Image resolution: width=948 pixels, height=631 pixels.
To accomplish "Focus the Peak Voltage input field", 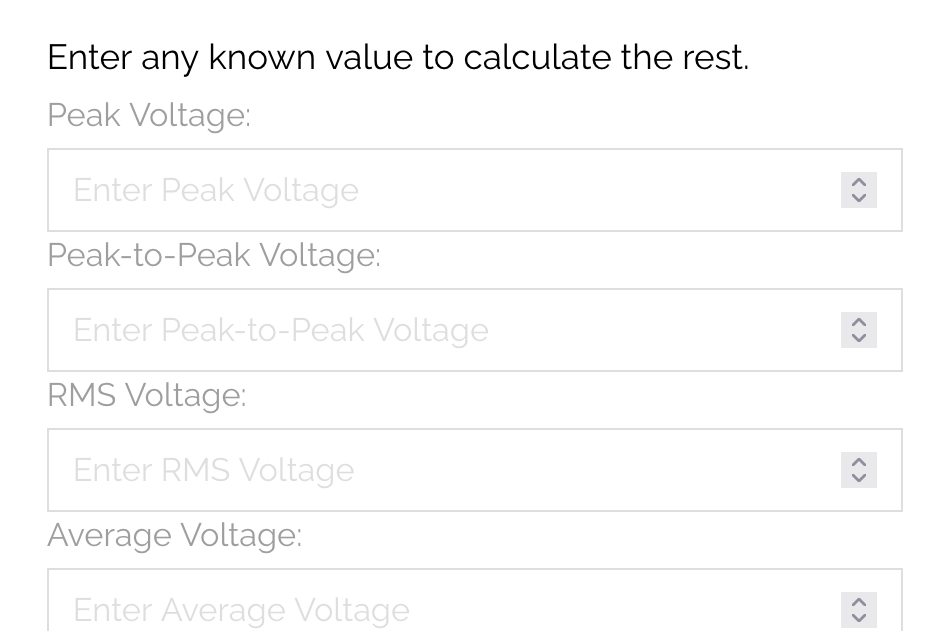I will tap(450, 190).
